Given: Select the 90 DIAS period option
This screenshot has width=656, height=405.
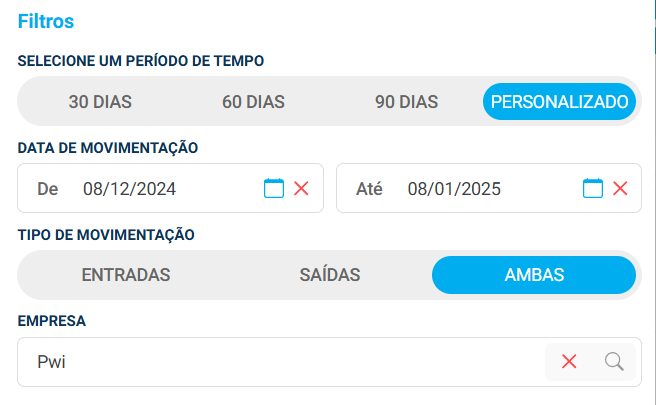Looking at the screenshot, I should [x=406, y=101].
